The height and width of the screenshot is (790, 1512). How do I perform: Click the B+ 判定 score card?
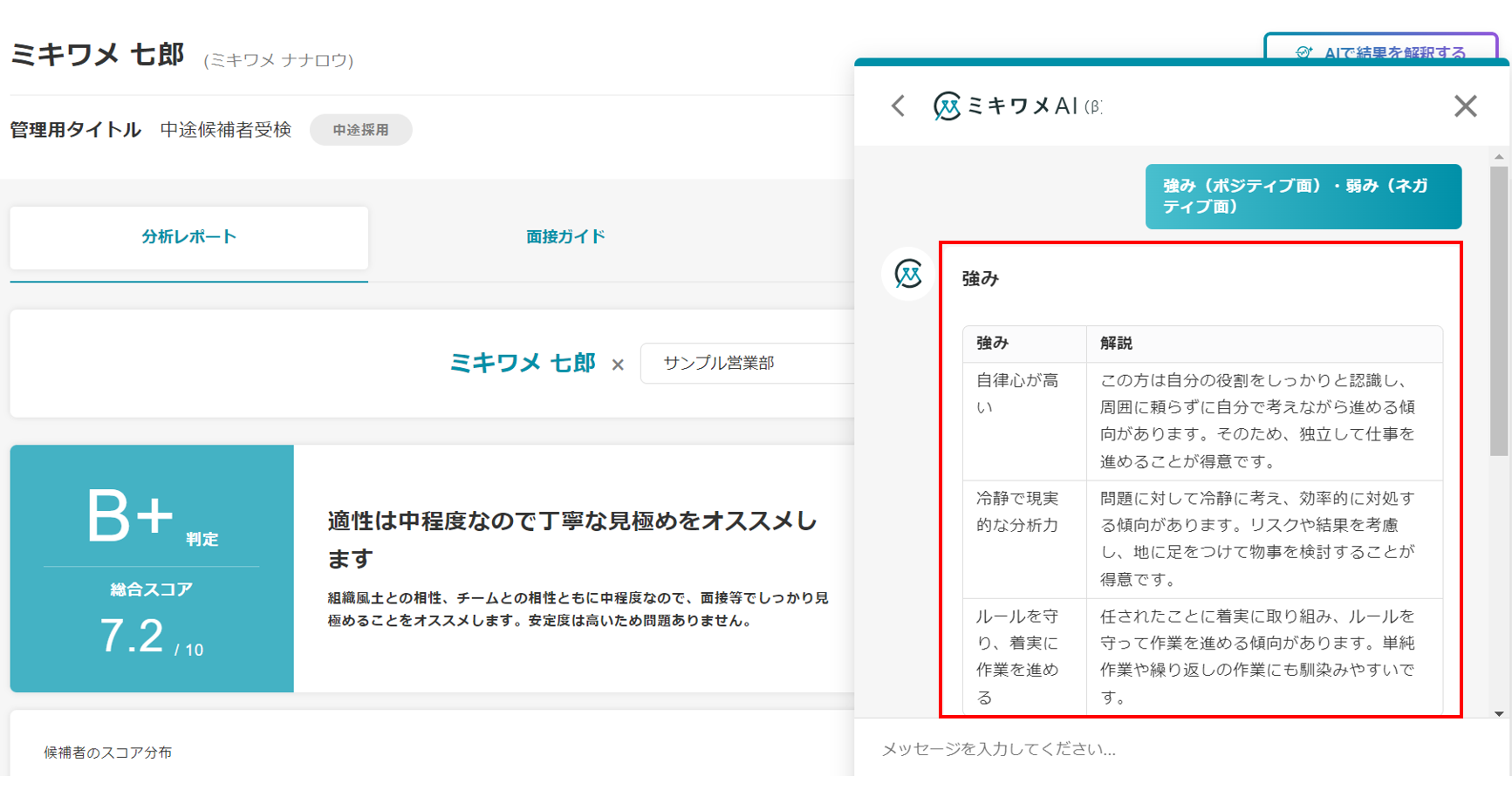pos(152,569)
